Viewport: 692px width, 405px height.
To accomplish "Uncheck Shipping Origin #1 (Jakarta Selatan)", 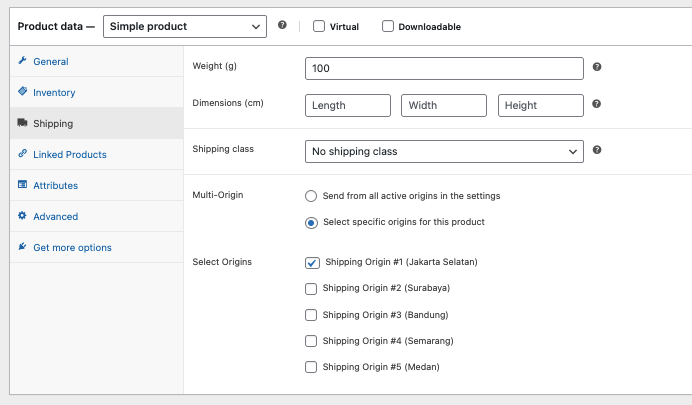I will [x=311, y=262].
